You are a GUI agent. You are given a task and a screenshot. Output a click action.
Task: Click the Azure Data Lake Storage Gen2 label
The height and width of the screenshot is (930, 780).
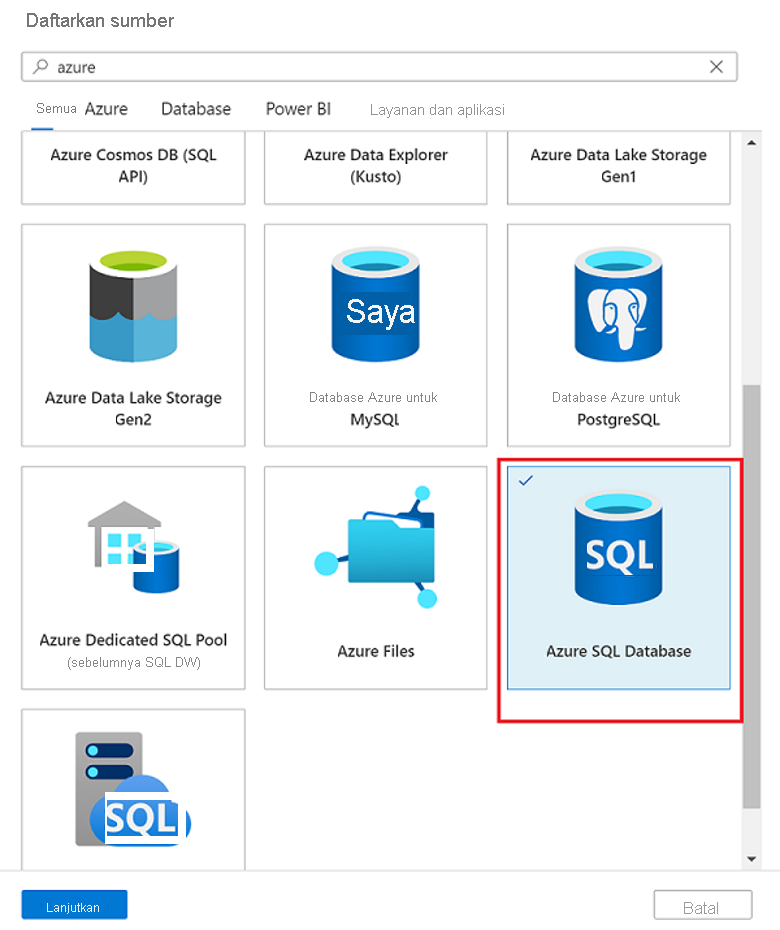click(133, 408)
